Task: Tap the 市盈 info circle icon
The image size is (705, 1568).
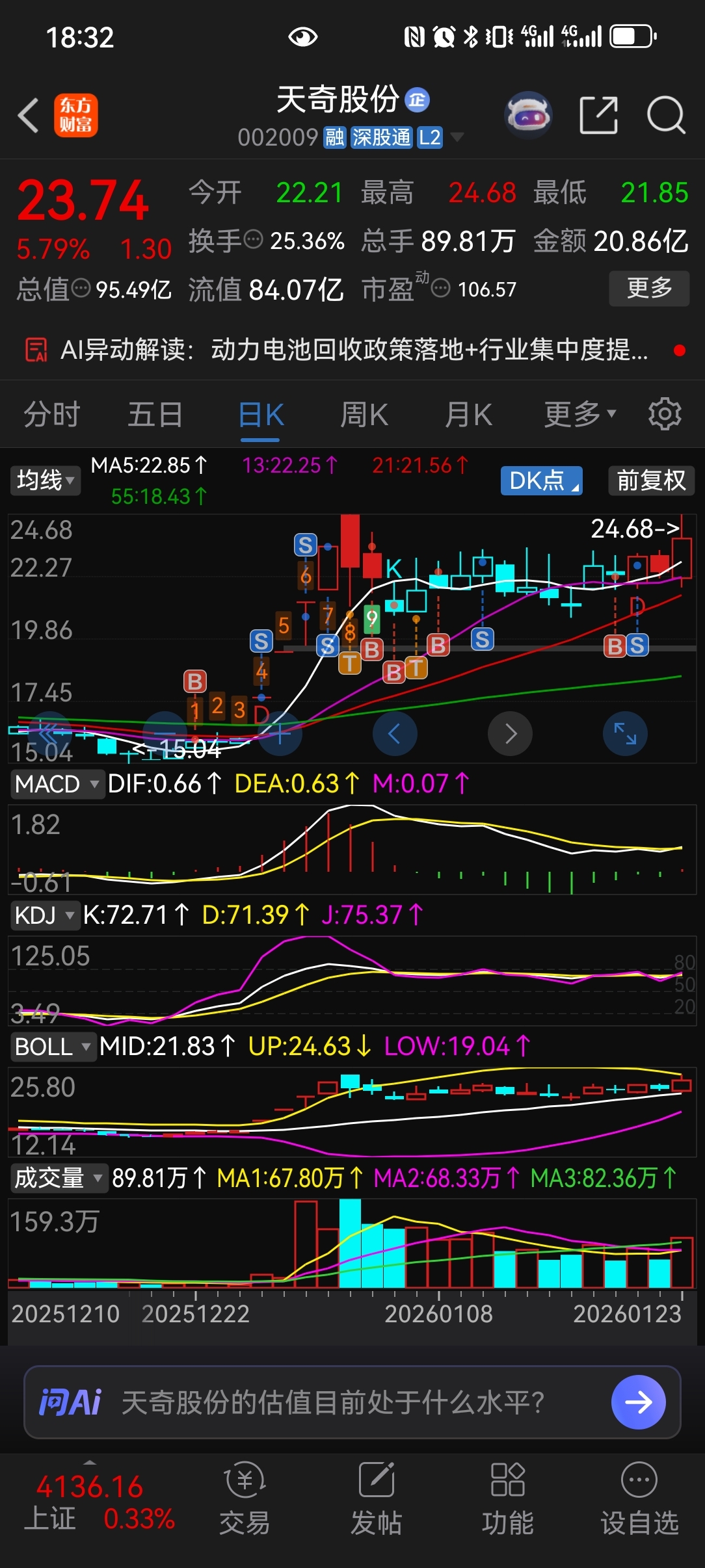Action: click(441, 288)
